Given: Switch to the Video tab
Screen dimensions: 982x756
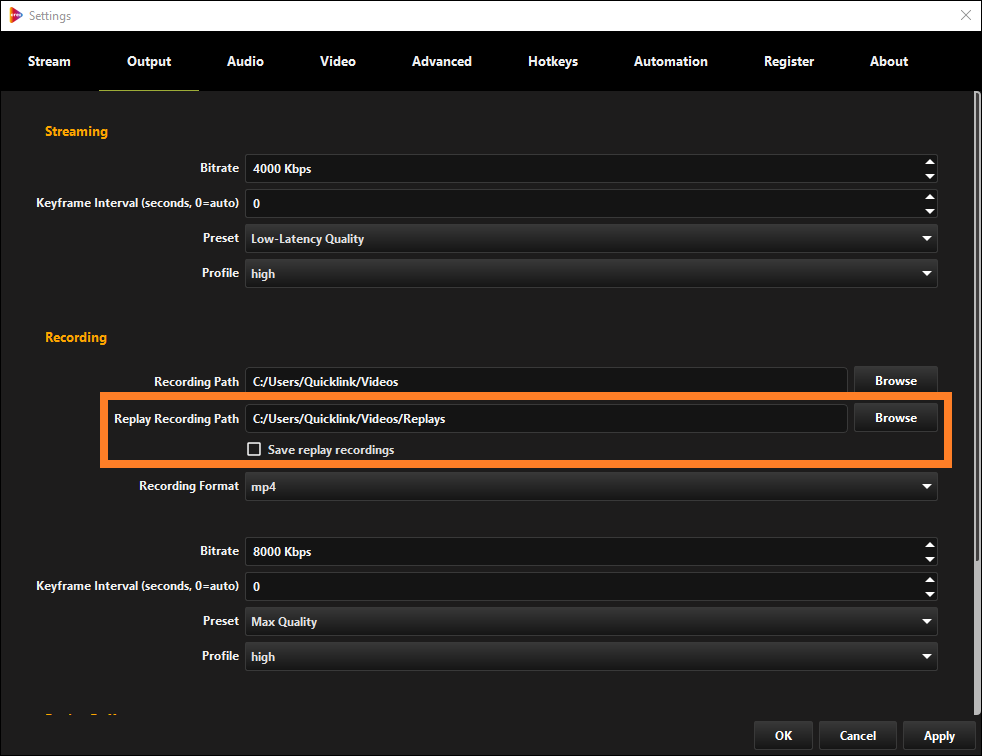Looking at the screenshot, I should click(x=337, y=61).
